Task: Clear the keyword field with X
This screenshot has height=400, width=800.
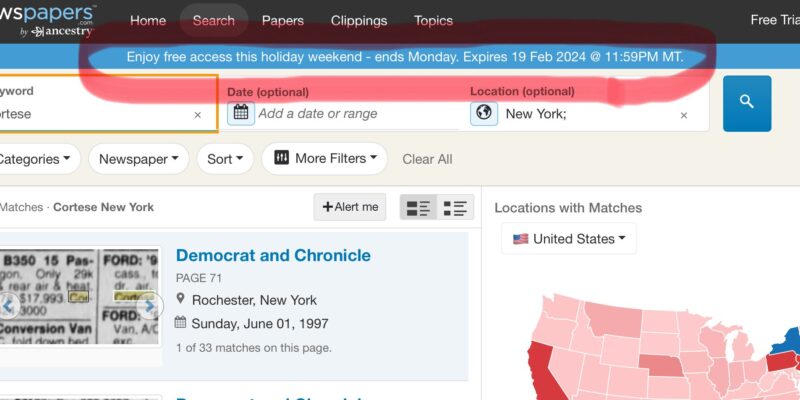Action: tap(197, 115)
